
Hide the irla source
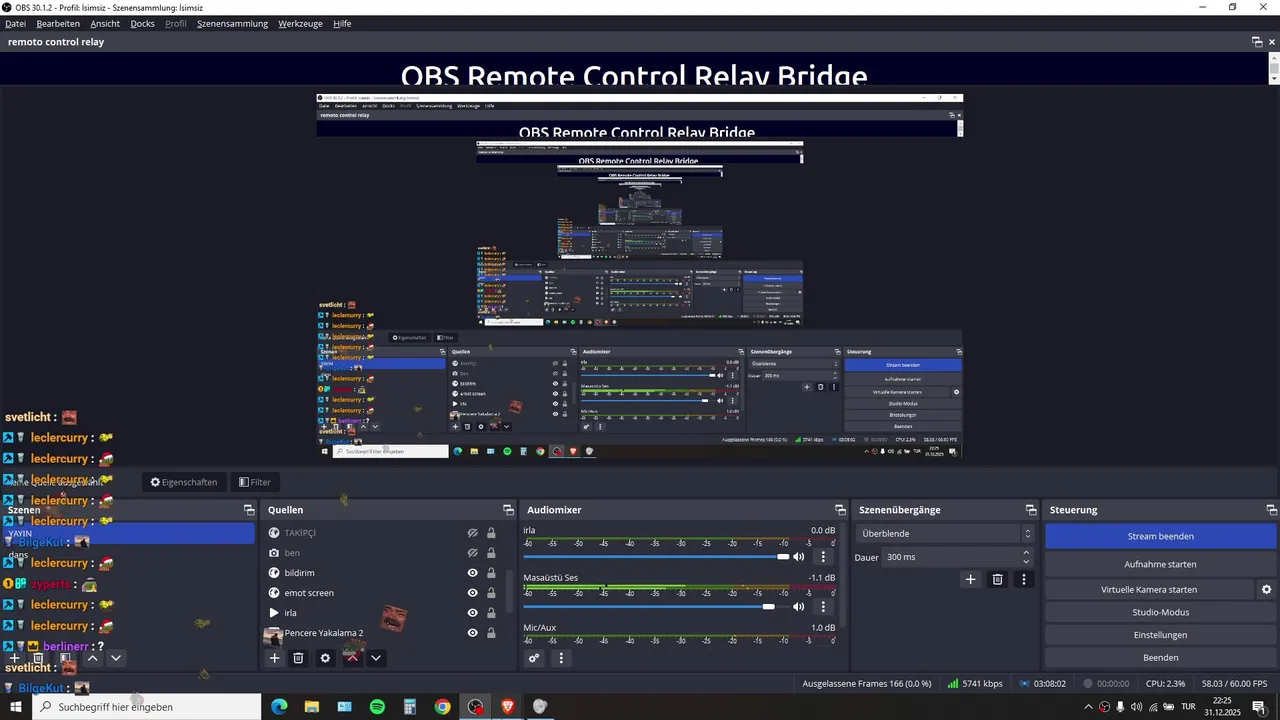(473, 613)
